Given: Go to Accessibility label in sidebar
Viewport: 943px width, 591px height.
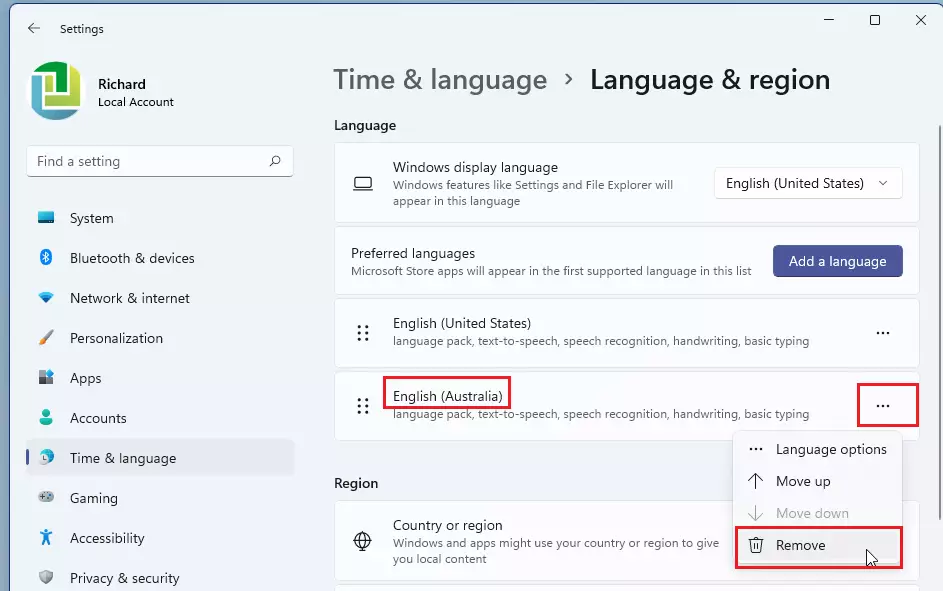Looking at the screenshot, I should click(x=107, y=538).
